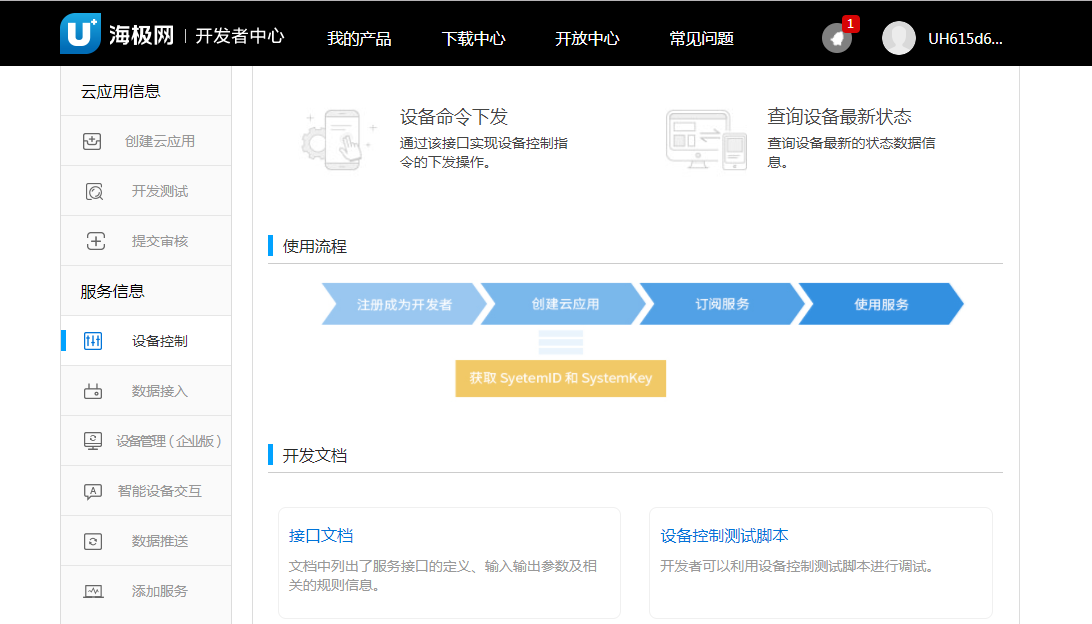The width and height of the screenshot is (1092, 624).
Task: Select the 订阅服务 step arrow
Action: [x=722, y=304]
